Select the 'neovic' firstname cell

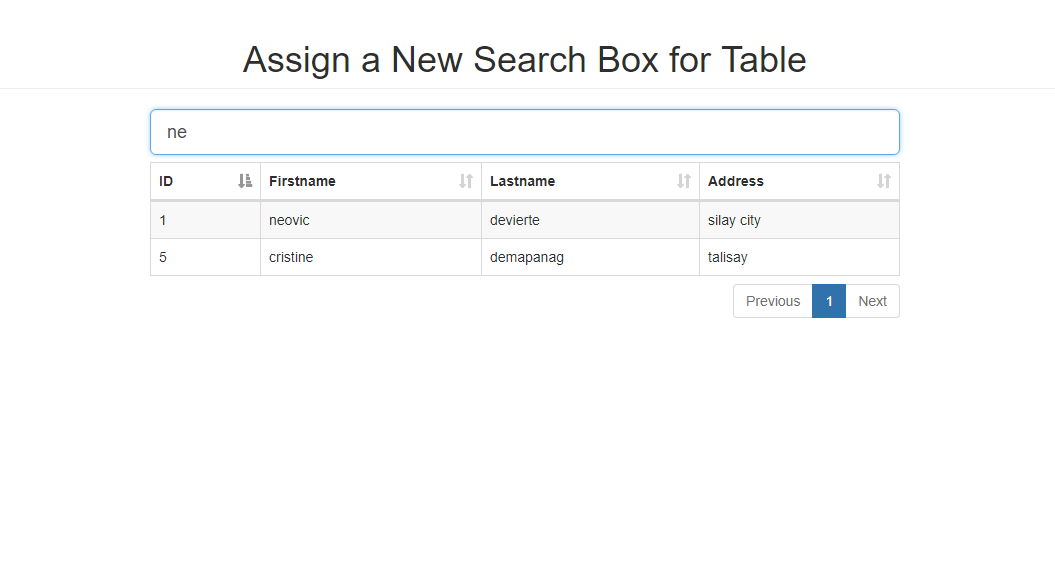pos(371,220)
